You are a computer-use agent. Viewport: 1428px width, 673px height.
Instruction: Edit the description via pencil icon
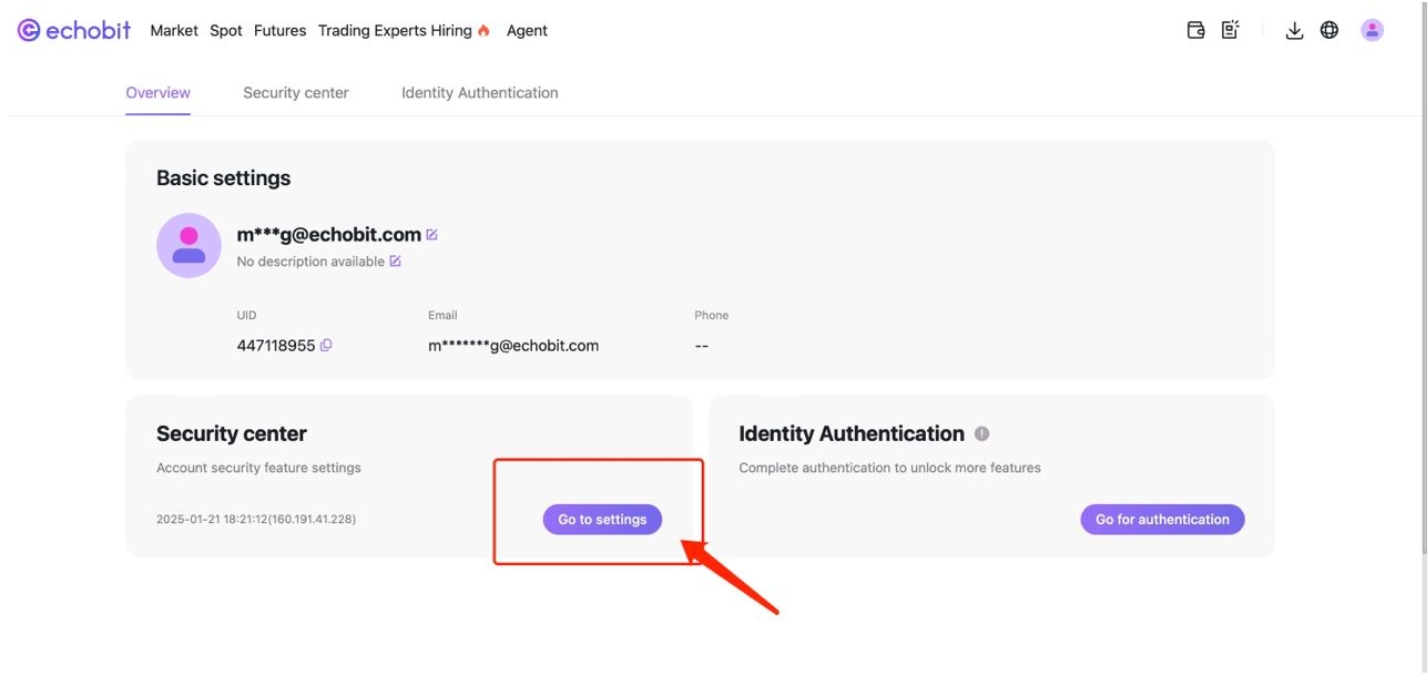[395, 261]
